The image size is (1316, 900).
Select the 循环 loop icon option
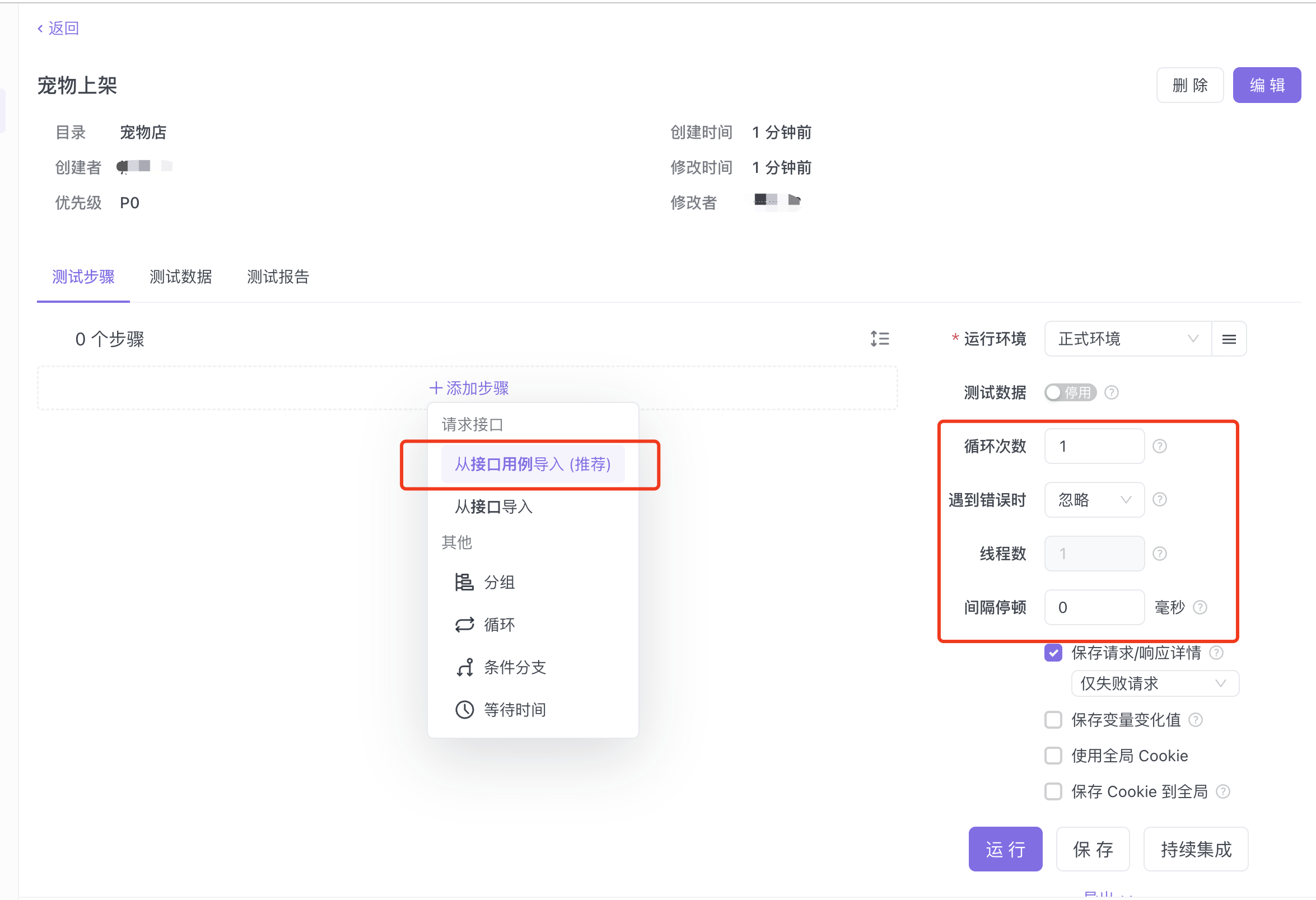tap(464, 624)
